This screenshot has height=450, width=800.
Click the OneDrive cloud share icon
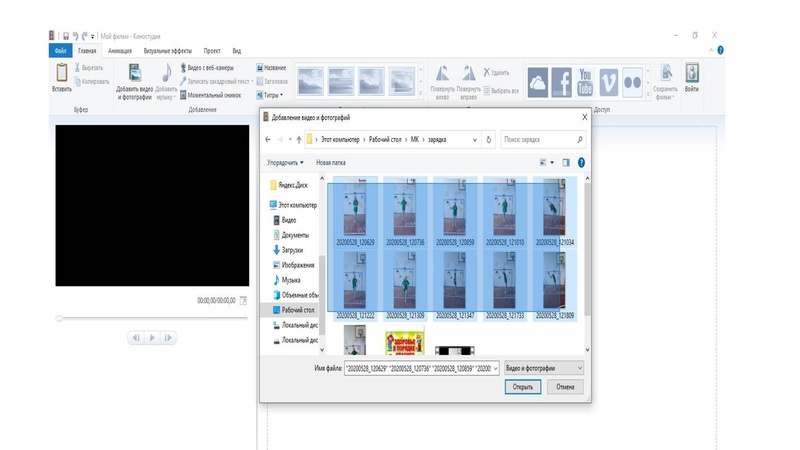538,81
